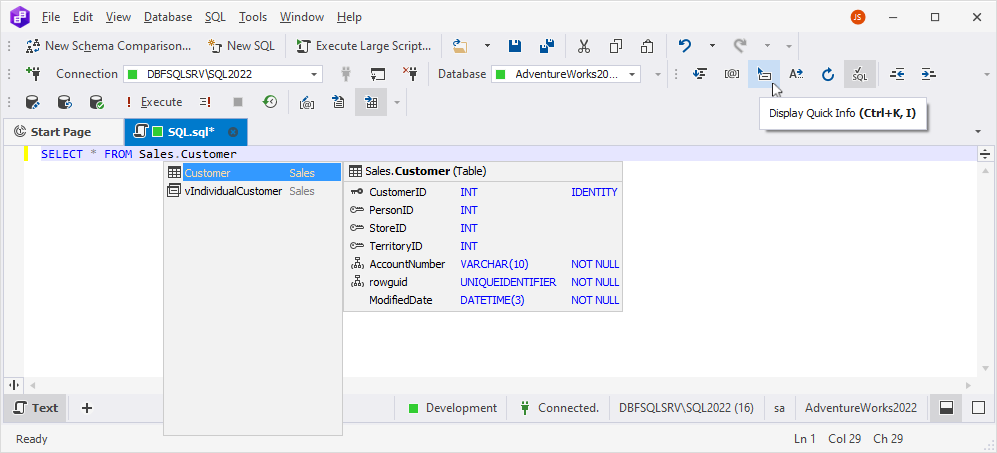Open the Connection combo box DBFSQLSRV\SQL2022
Screen dimensions: 997x453
223,74
